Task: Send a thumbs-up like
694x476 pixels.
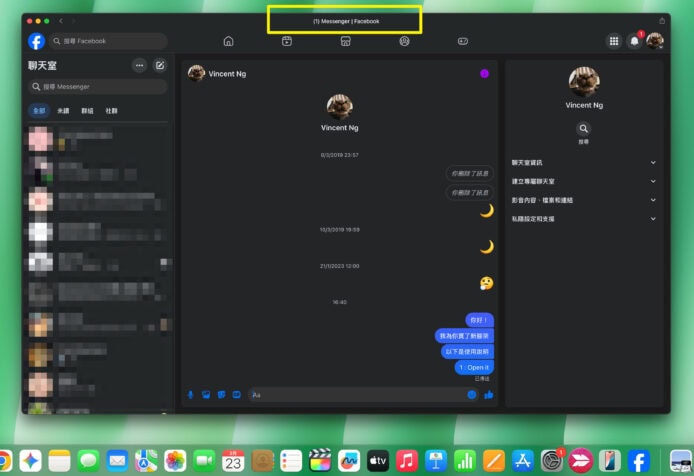Action: tap(489, 395)
